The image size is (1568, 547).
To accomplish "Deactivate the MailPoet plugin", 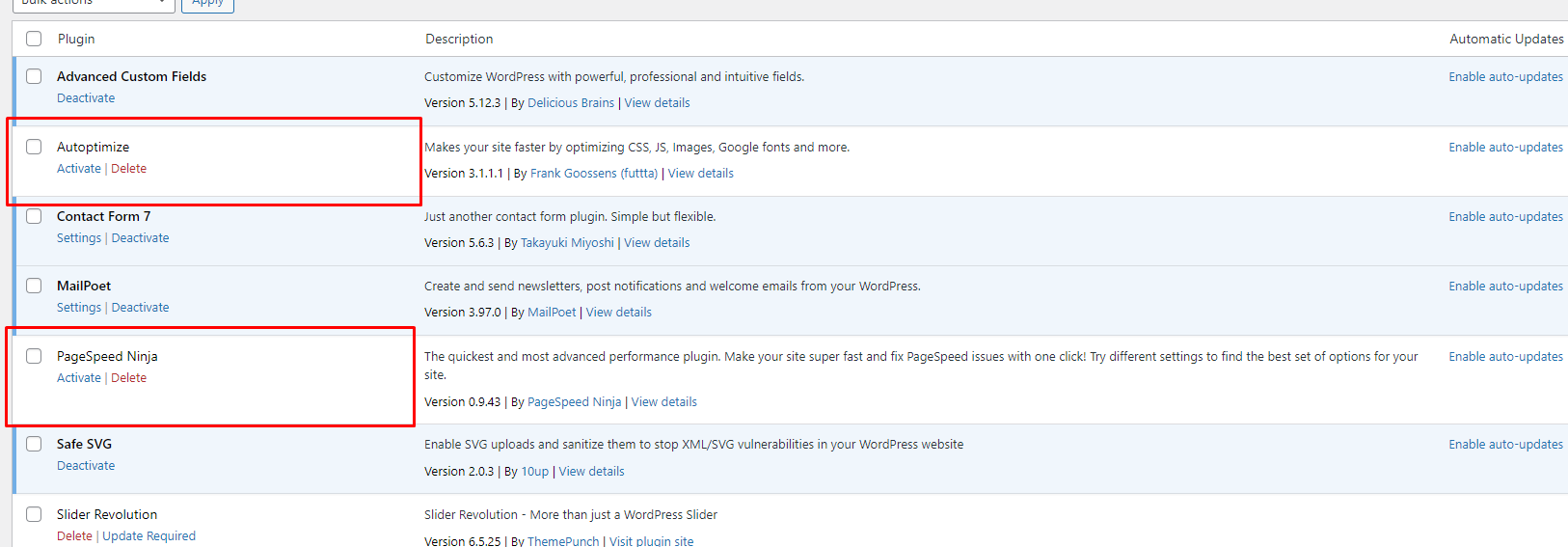I will [x=141, y=308].
